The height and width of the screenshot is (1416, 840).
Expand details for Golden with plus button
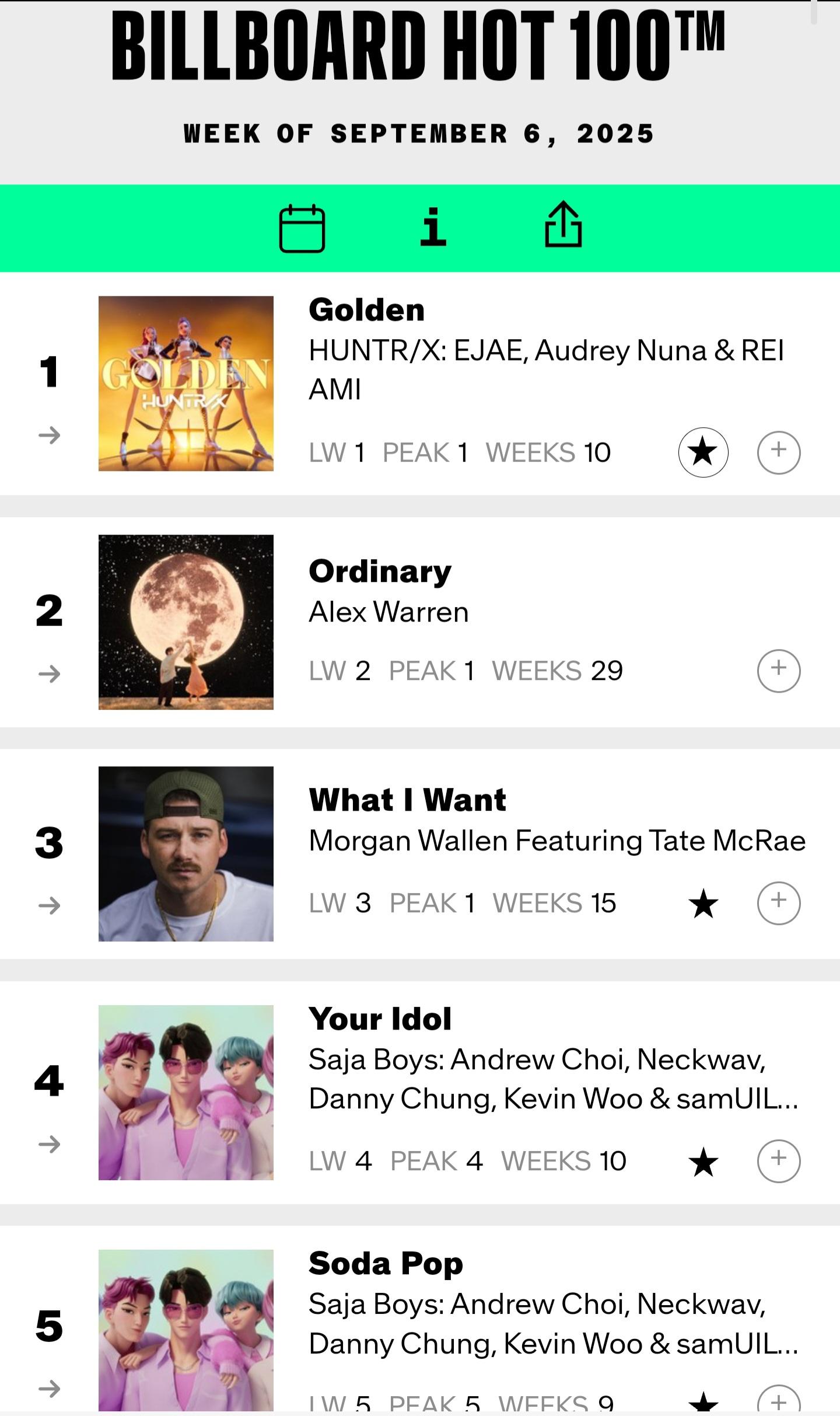[778, 452]
